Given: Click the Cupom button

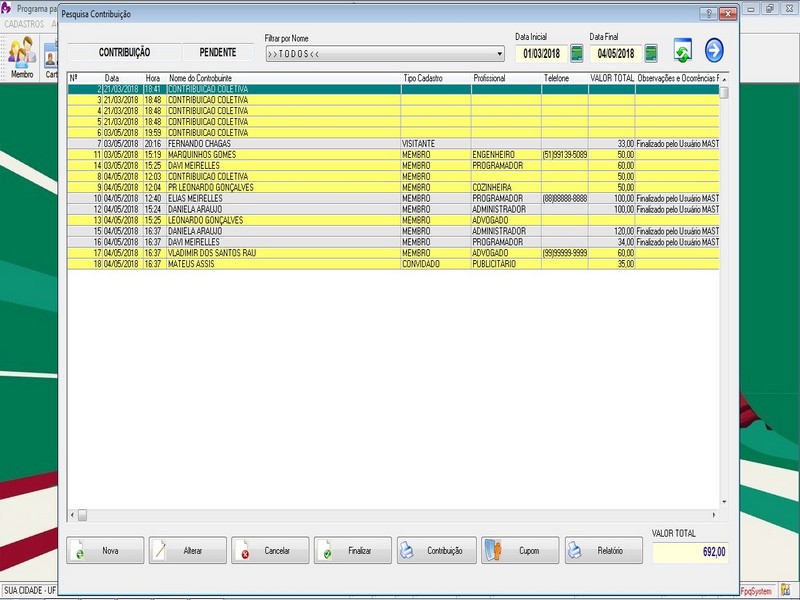Looking at the screenshot, I should (x=518, y=551).
